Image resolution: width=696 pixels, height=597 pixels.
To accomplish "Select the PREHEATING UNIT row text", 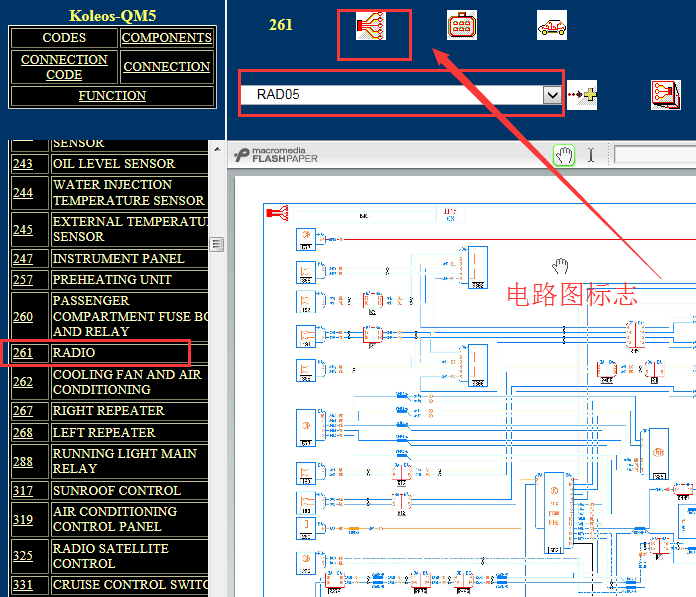I will 112,280.
